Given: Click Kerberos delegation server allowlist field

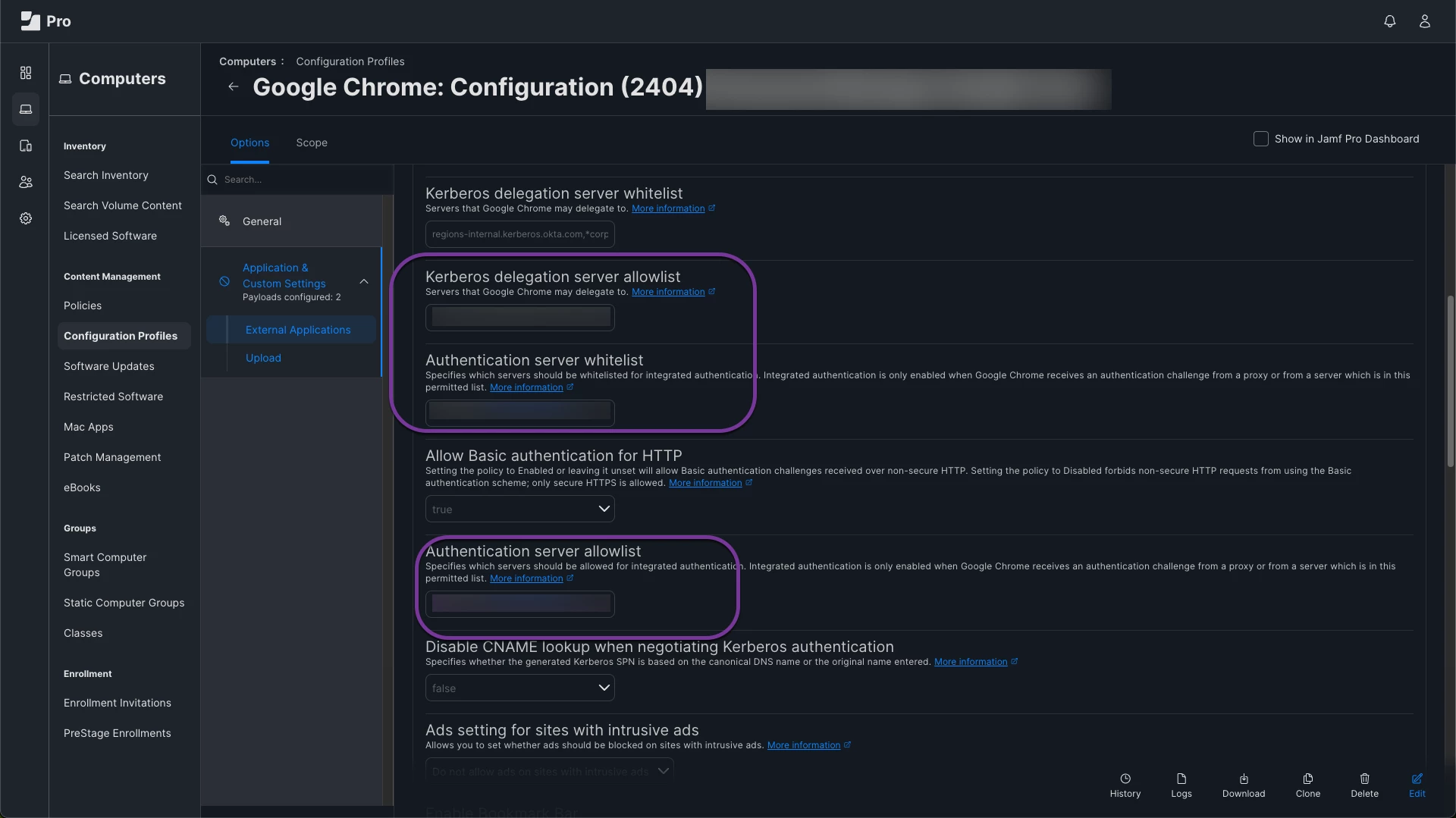Looking at the screenshot, I should pyautogui.click(x=520, y=318).
